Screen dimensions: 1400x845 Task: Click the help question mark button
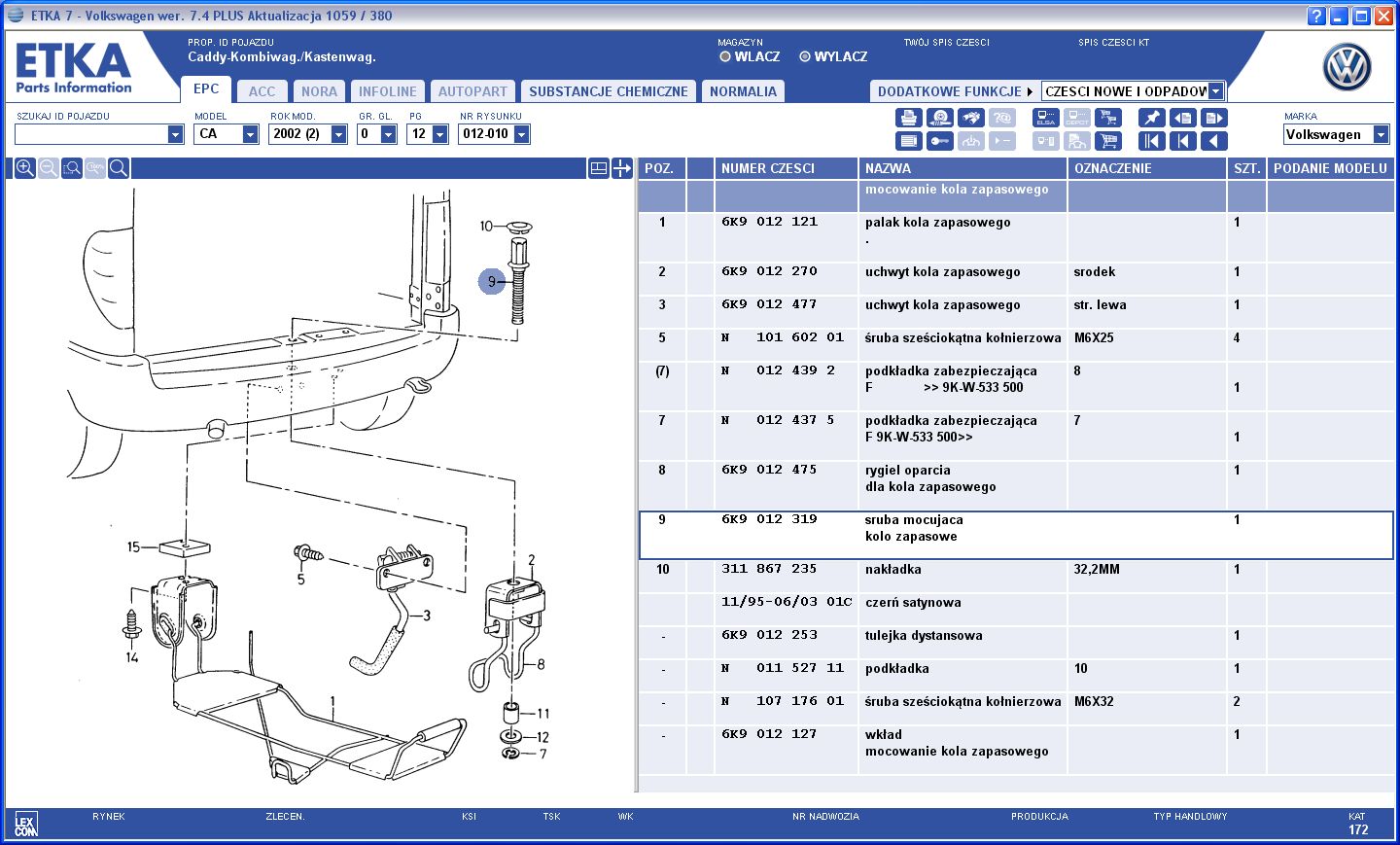[x=1316, y=16]
